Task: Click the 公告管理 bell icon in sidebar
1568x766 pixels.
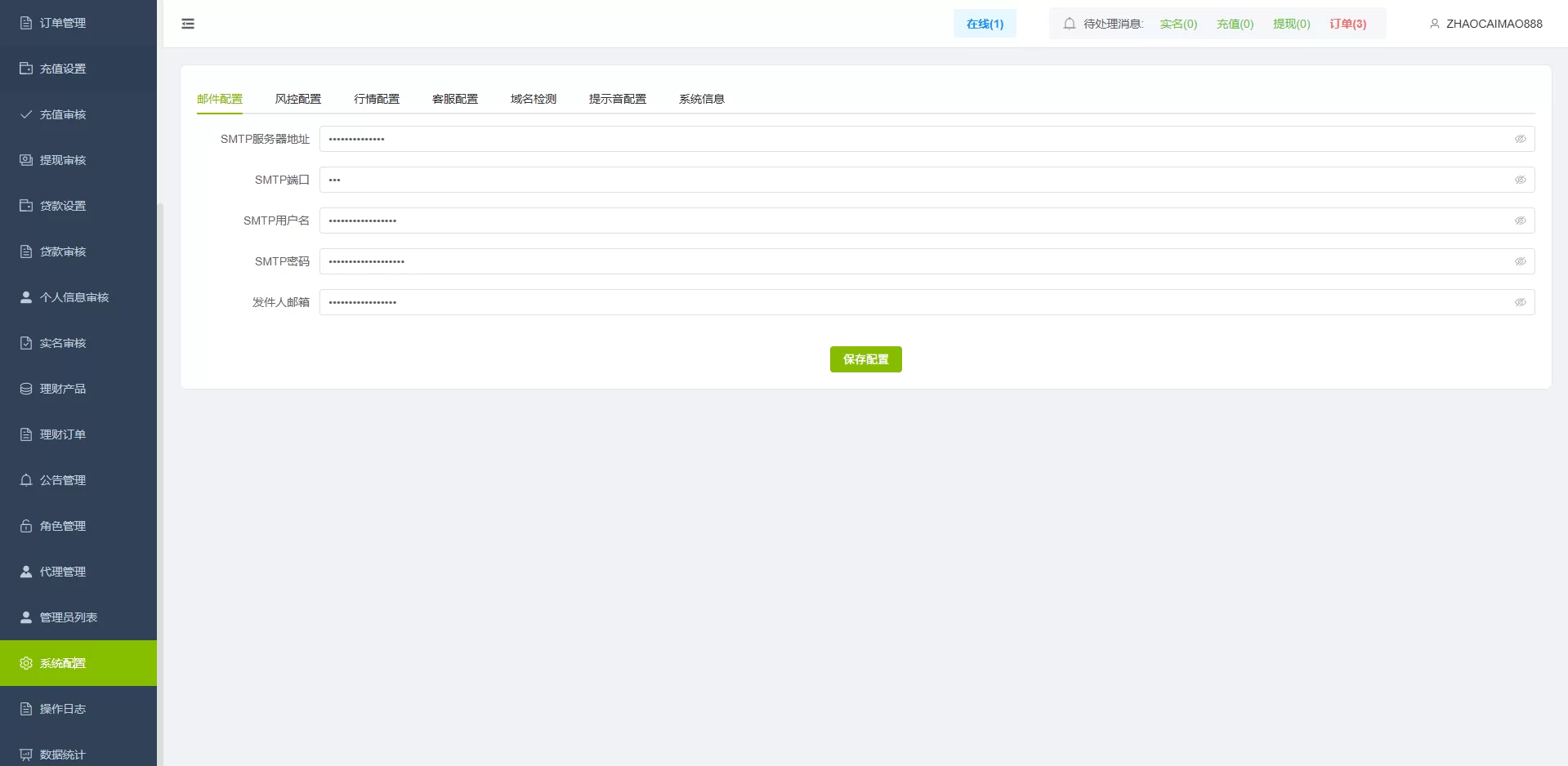Action: [26, 480]
